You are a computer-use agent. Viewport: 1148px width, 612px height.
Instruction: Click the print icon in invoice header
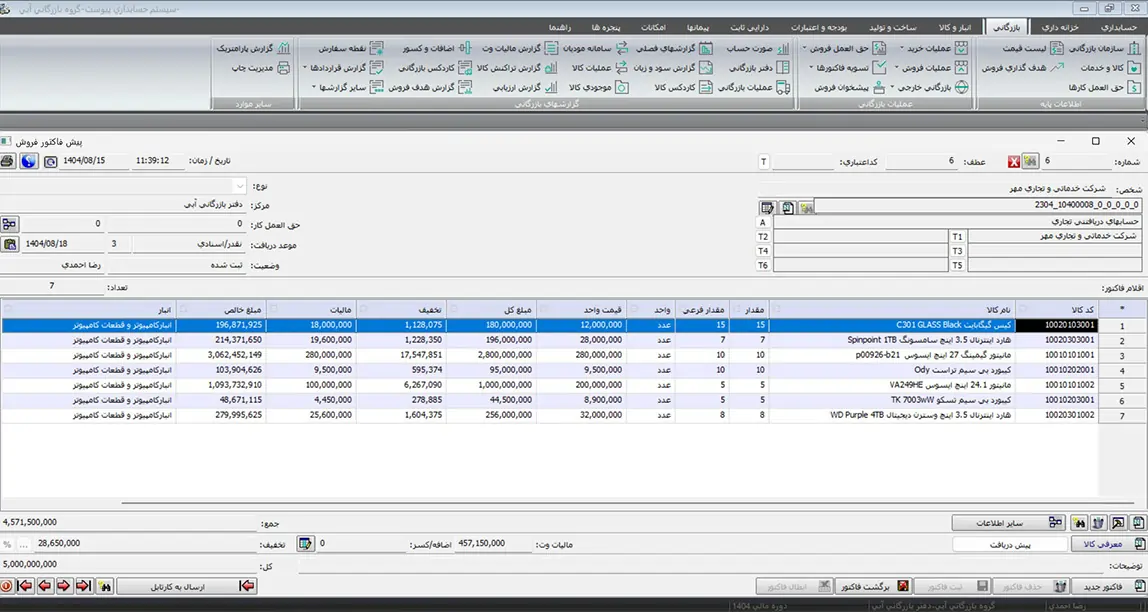pos(8,161)
